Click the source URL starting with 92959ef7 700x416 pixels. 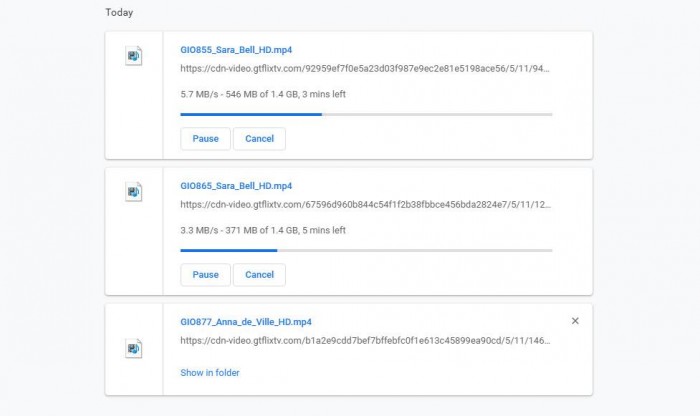coord(365,69)
